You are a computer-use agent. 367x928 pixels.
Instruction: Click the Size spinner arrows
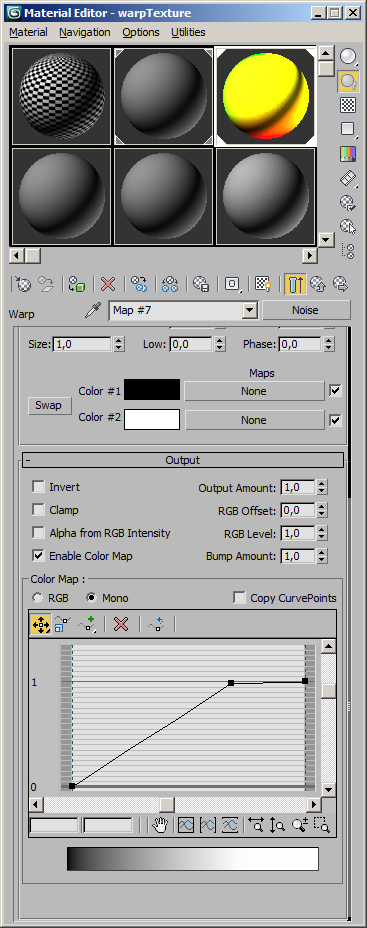pos(118,344)
